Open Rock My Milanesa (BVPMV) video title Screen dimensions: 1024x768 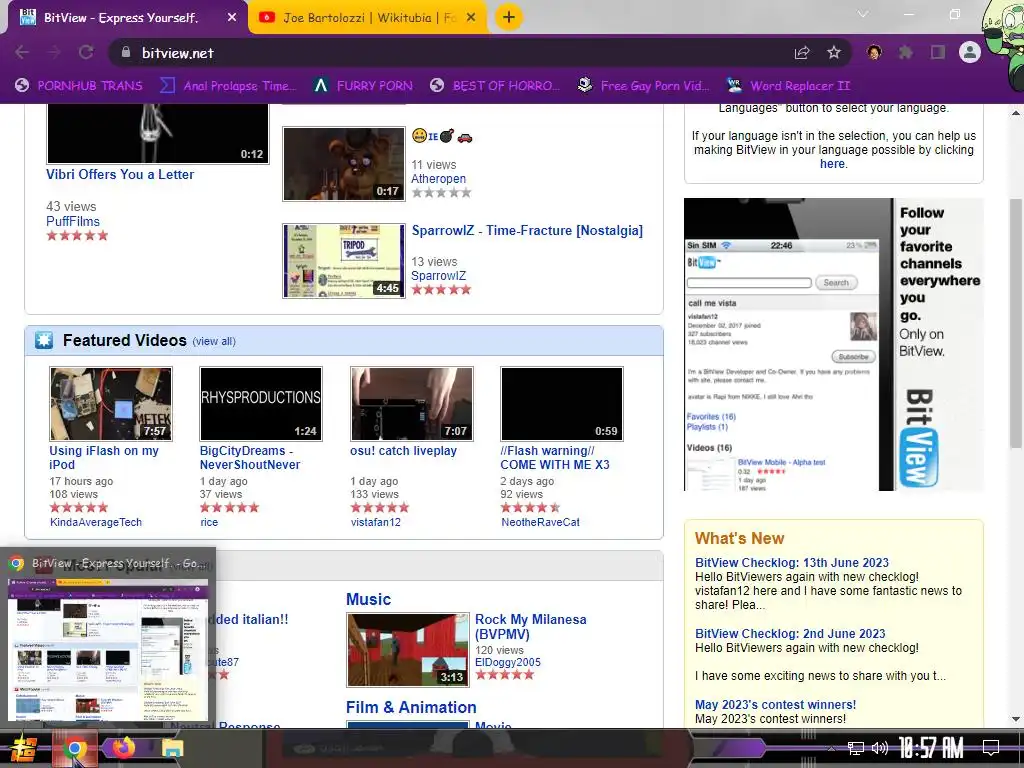pos(530,626)
